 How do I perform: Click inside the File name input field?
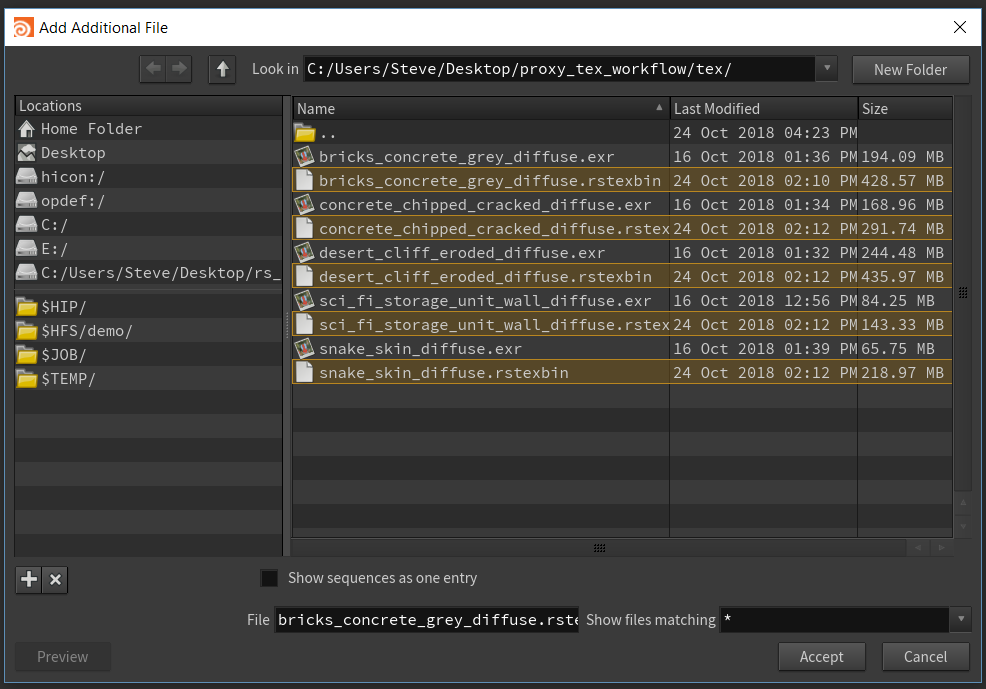(x=426, y=619)
